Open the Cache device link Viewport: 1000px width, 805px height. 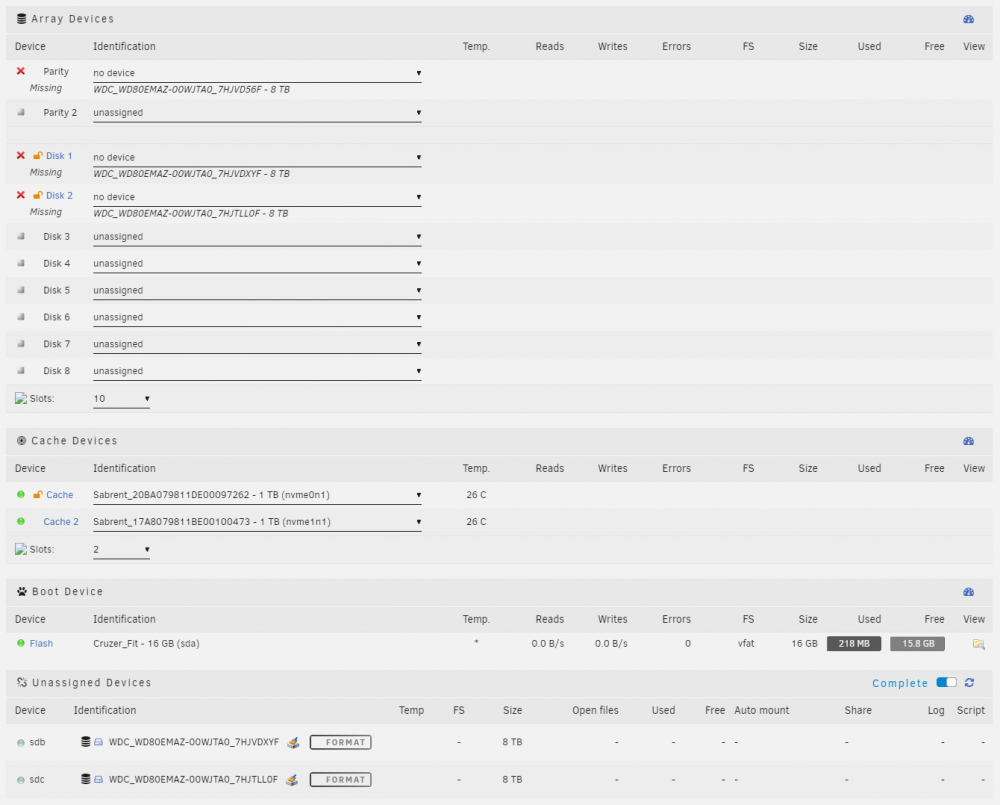pyautogui.click(x=59, y=494)
